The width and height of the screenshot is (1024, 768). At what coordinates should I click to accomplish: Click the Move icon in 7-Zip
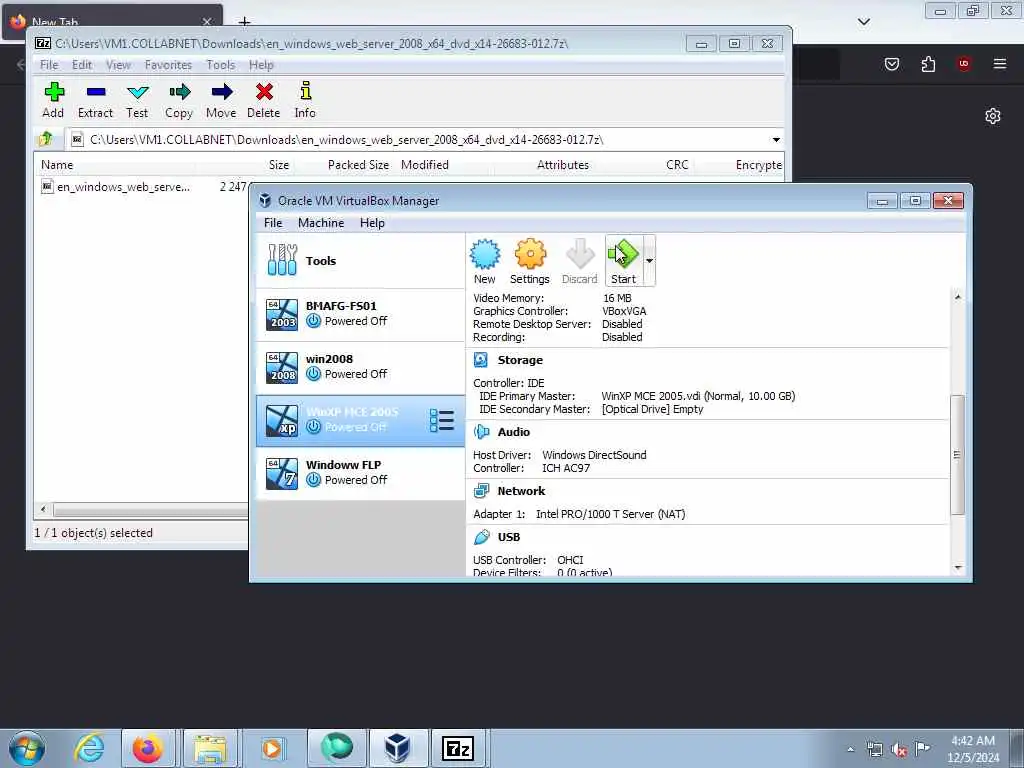click(x=221, y=93)
